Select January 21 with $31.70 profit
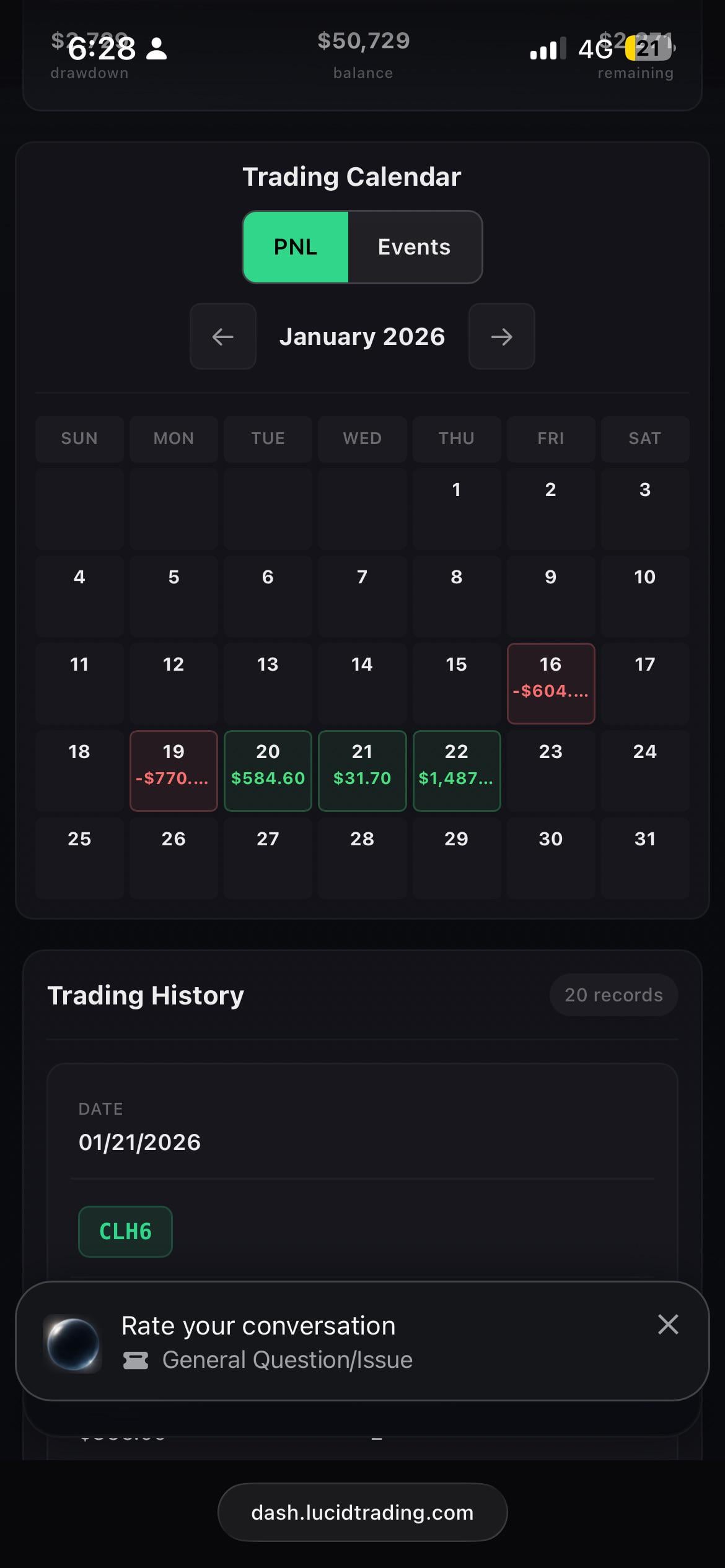 [362, 770]
